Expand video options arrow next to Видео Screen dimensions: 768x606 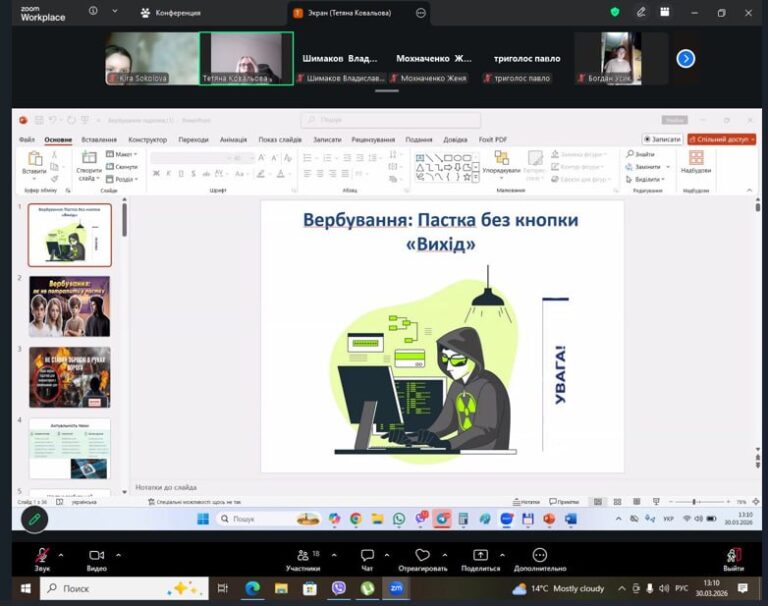(x=118, y=554)
